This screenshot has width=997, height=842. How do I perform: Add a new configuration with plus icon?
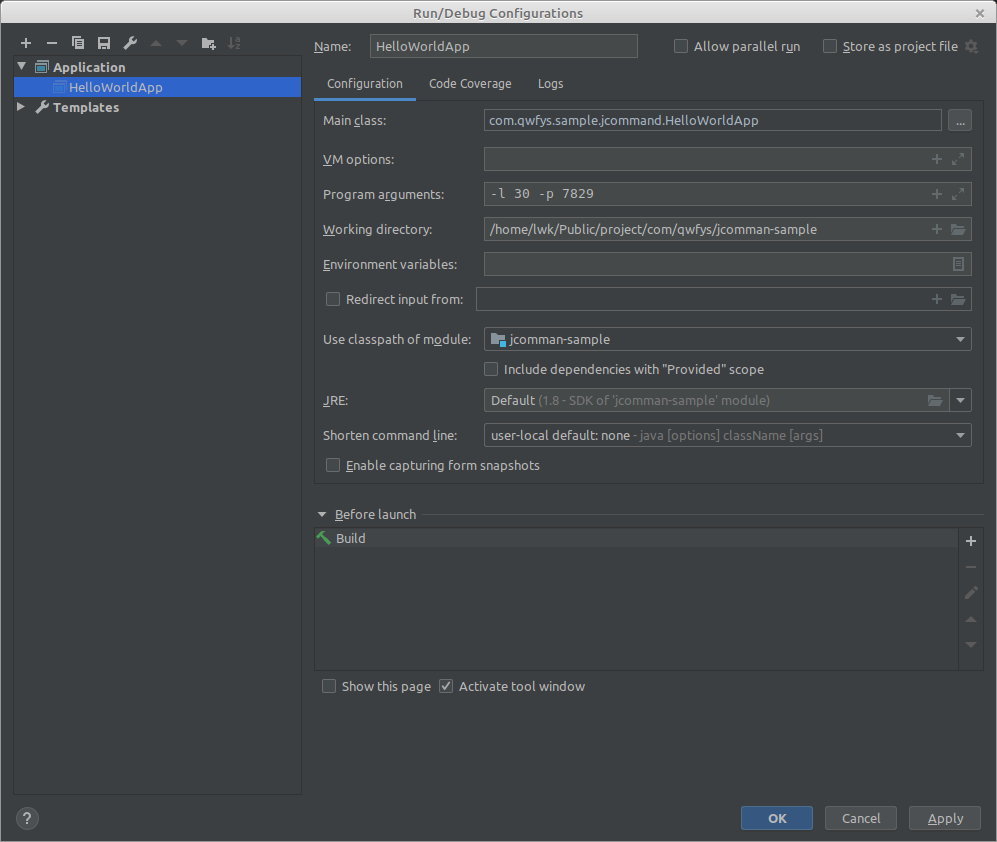coord(26,43)
